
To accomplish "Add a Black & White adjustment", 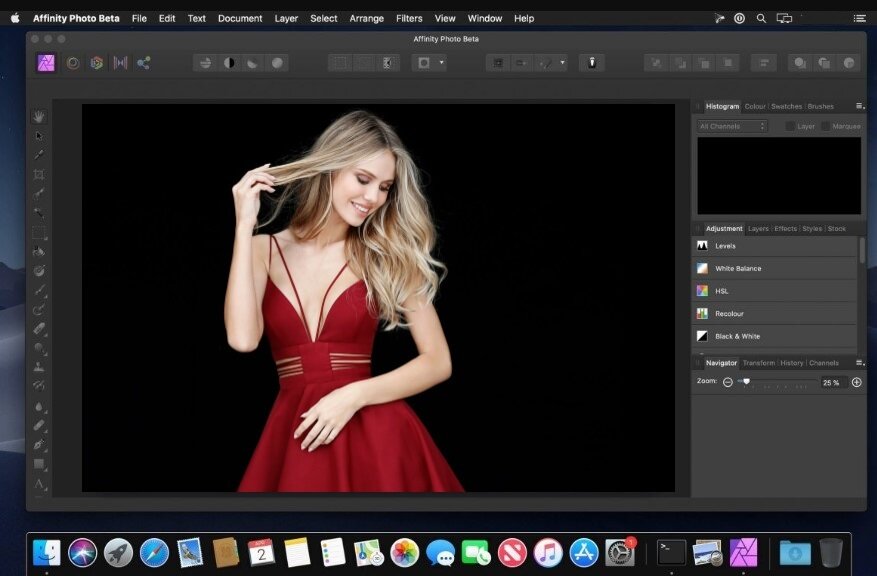I will [x=737, y=336].
